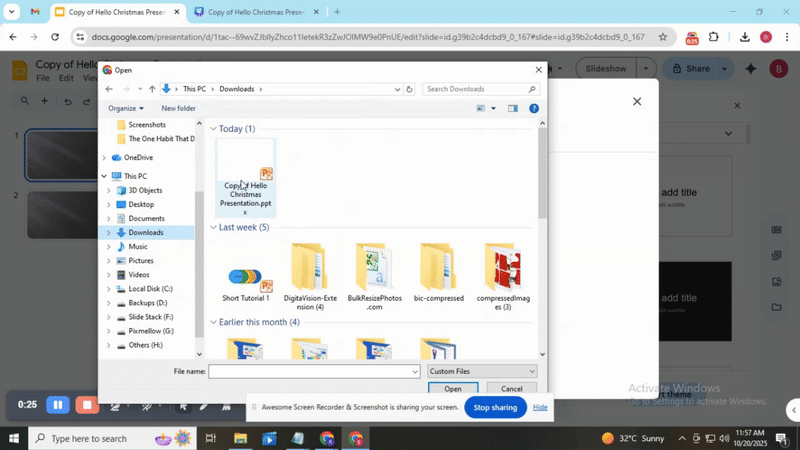Viewport: 800px width, 450px height.
Task: Expand the OneDrive tree node
Action: click(104, 158)
